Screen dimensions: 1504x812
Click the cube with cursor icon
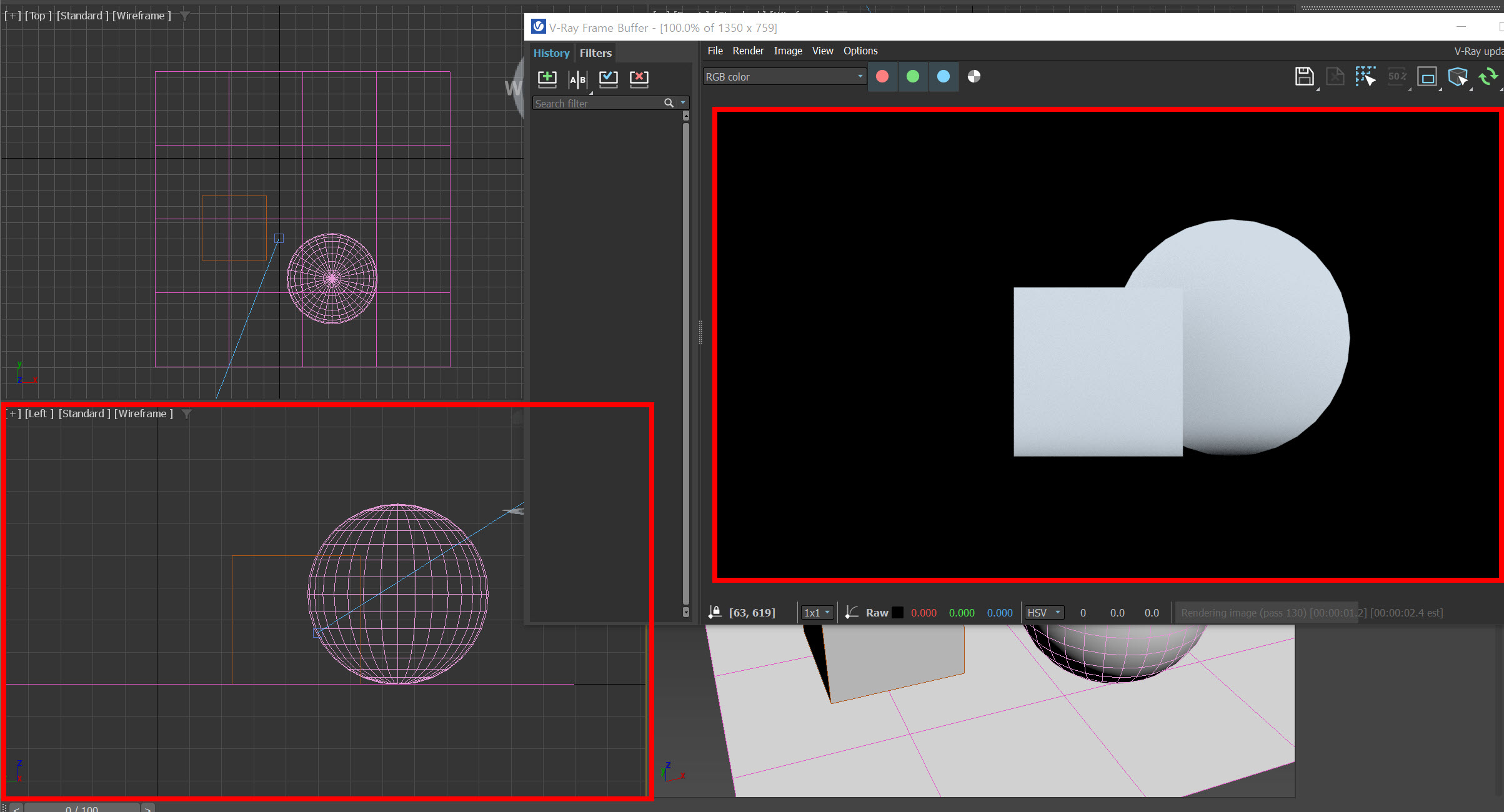(x=1458, y=77)
